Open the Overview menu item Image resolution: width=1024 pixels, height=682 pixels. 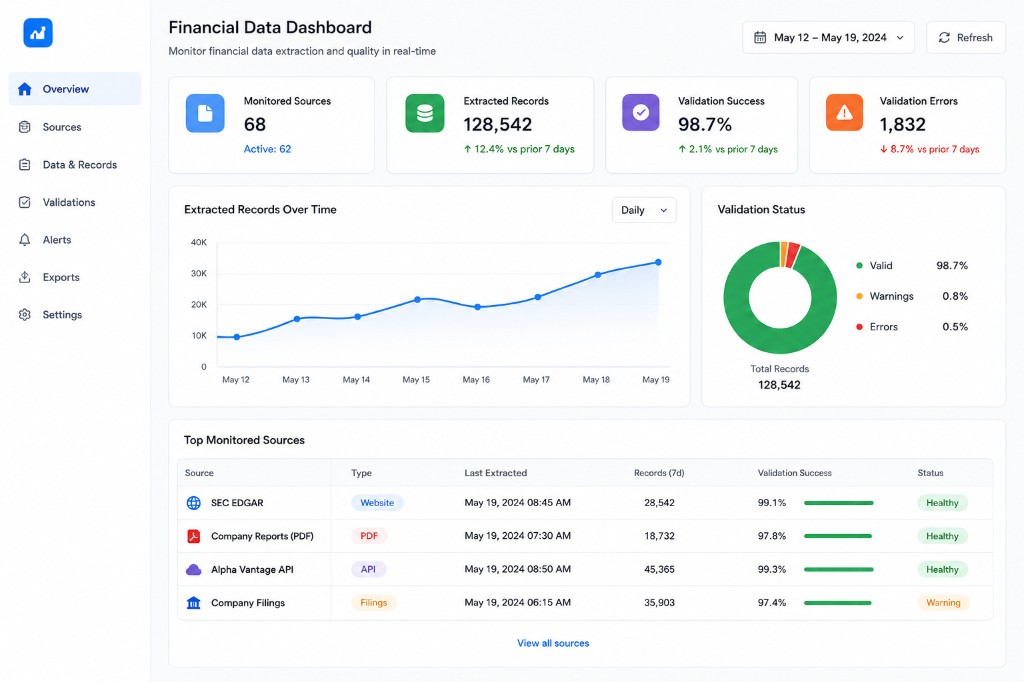(x=75, y=89)
